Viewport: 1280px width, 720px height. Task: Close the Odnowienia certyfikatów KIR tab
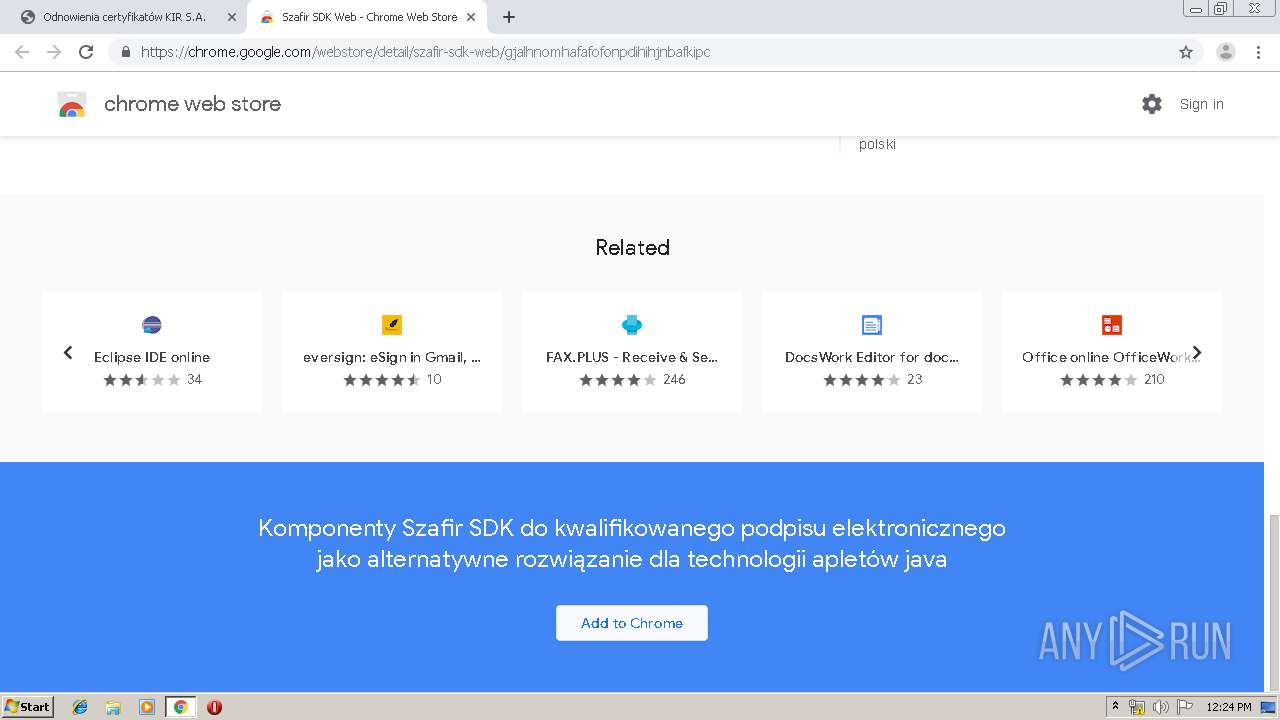coord(232,17)
